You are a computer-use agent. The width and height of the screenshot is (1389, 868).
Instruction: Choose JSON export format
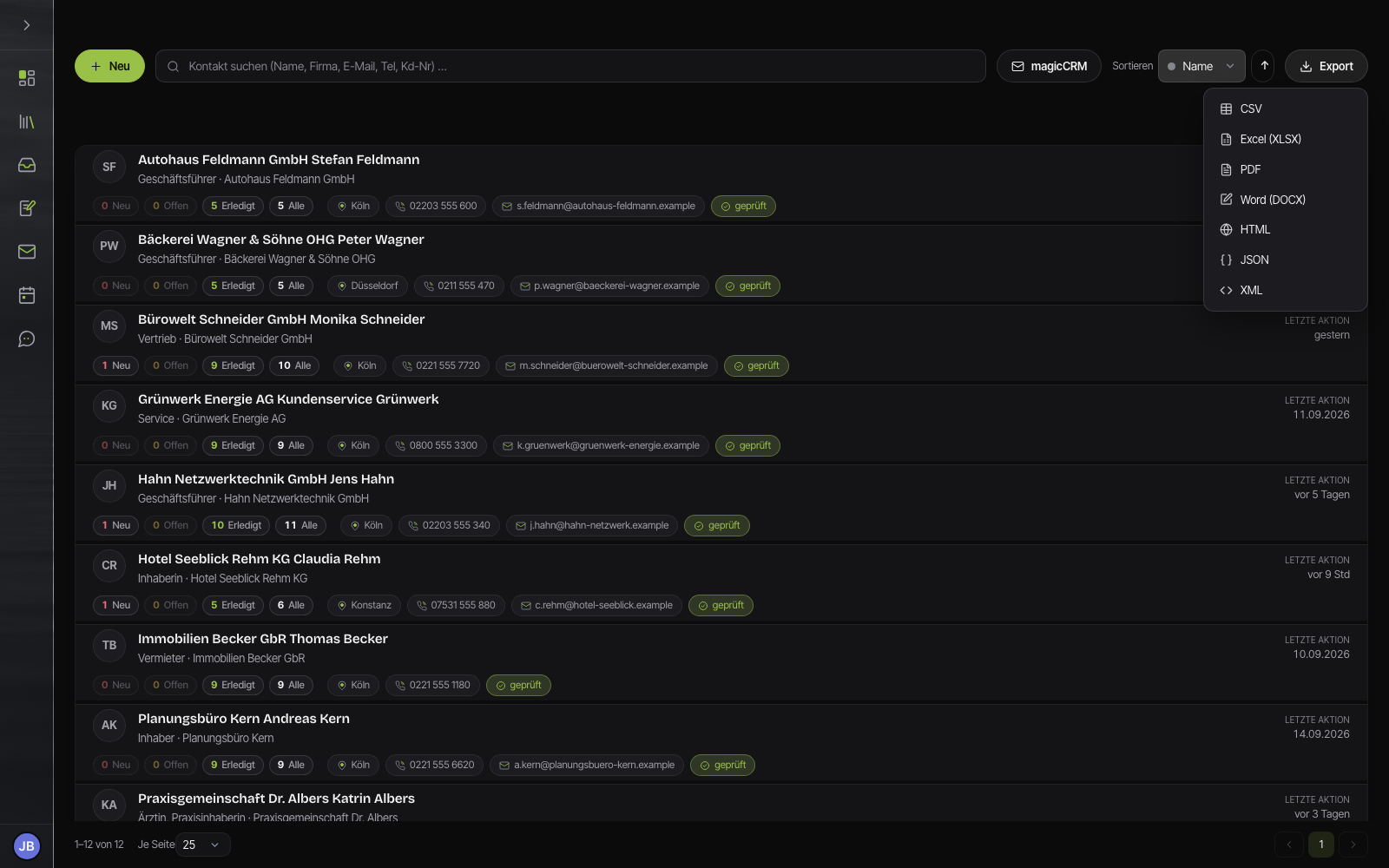(1285, 260)
